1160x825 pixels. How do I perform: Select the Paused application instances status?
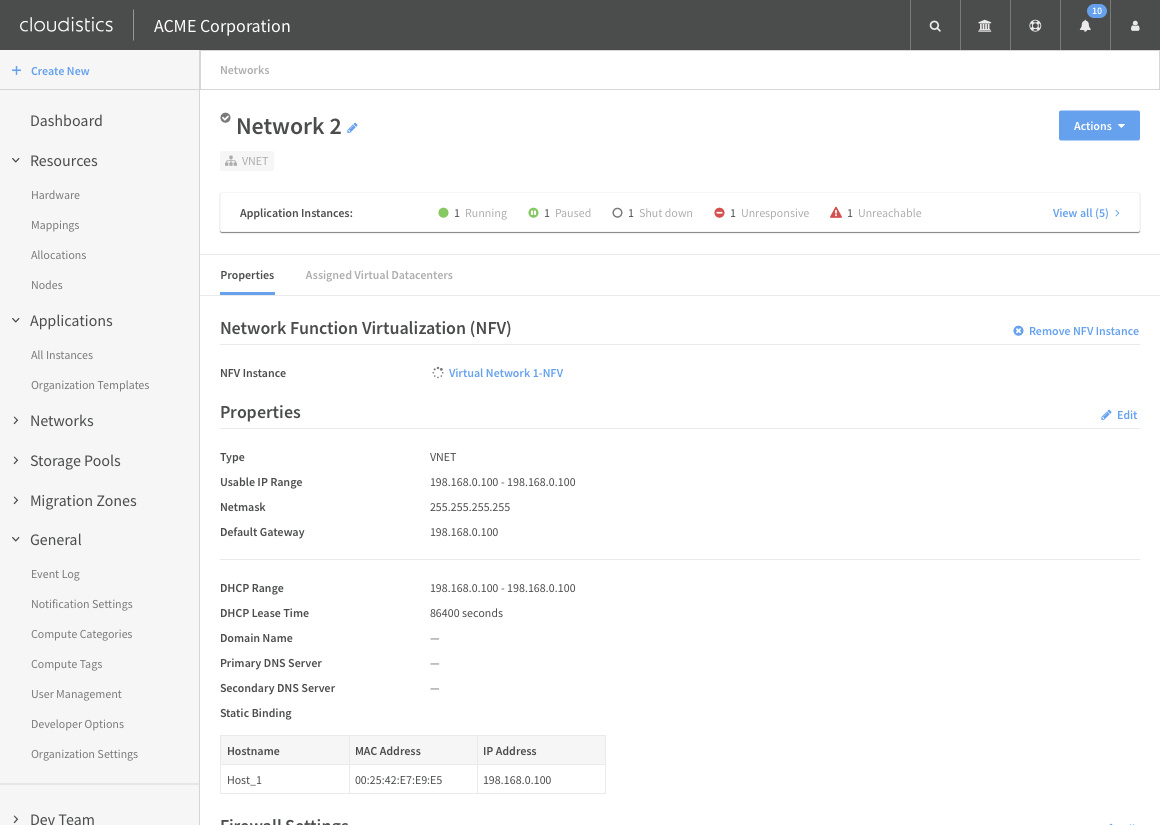pos(559,212)
